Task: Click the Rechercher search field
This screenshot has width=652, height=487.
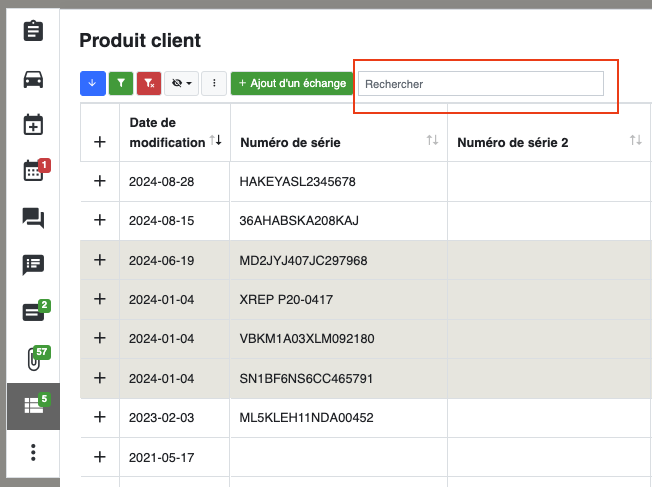Action: [x=481, y=84]
